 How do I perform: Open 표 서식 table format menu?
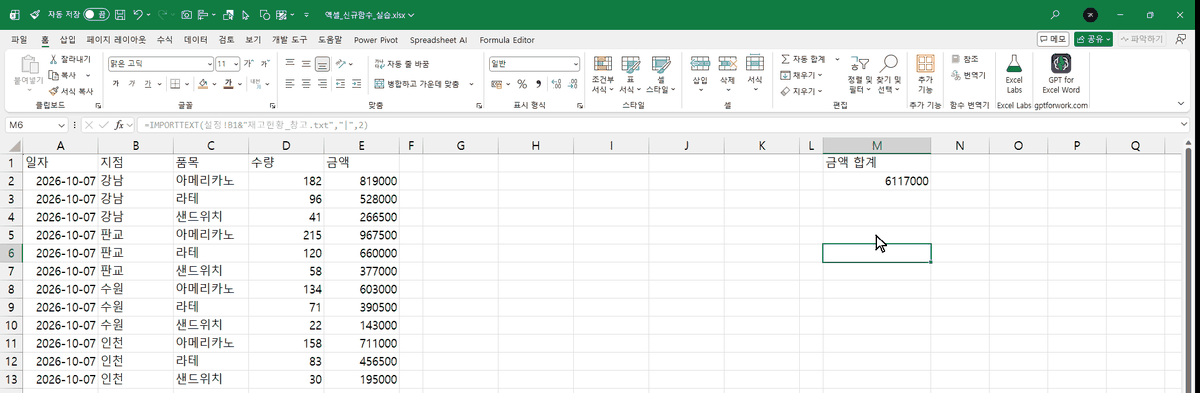[629, 74]
